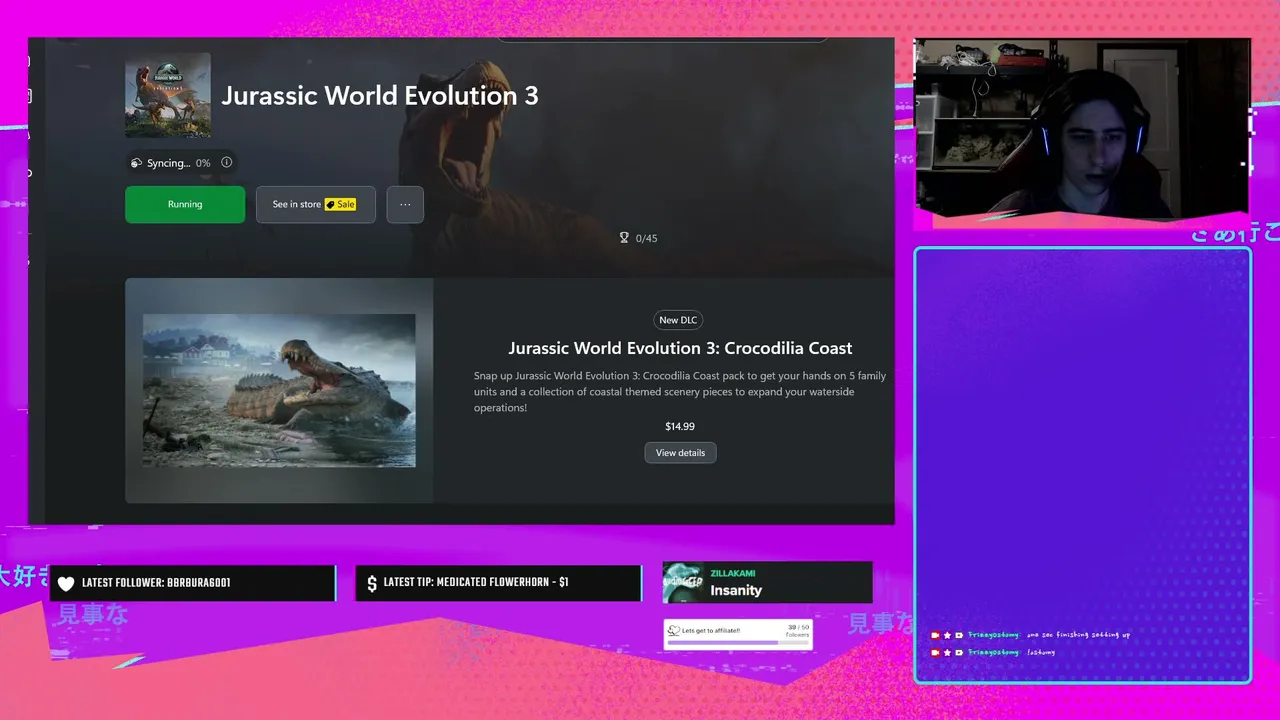Click the heart icon beside Latest Follower
This screenshot has width=1280, height=720.
tap(66, 584)
